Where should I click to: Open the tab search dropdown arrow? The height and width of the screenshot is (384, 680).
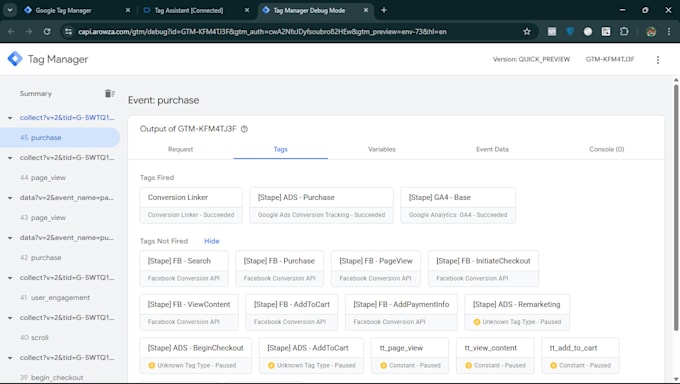pos(10,10)
